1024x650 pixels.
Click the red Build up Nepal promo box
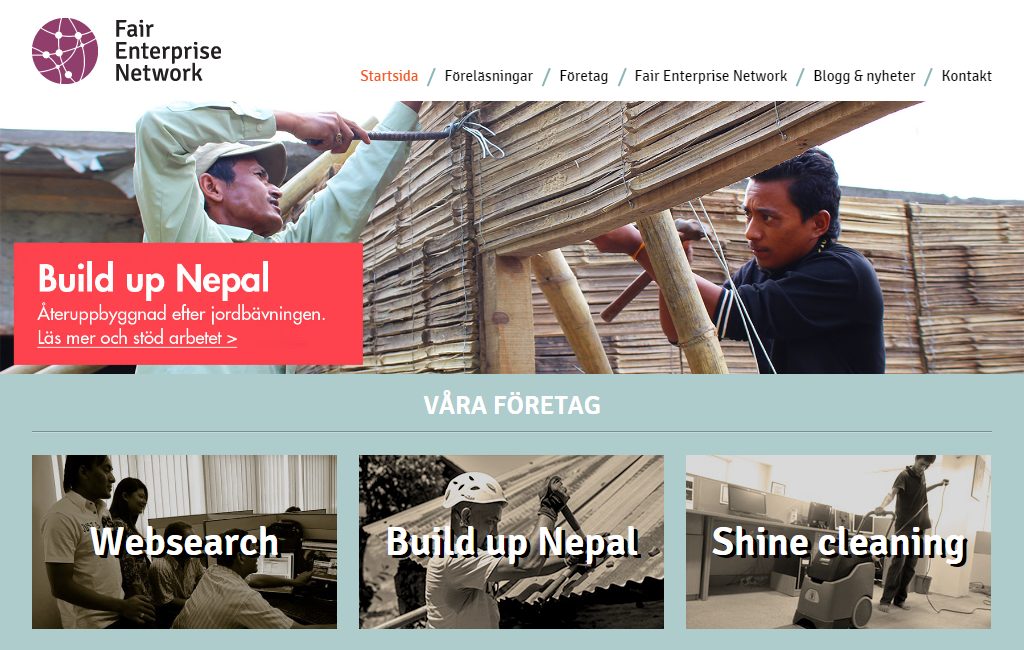click(x=188, y=304)
